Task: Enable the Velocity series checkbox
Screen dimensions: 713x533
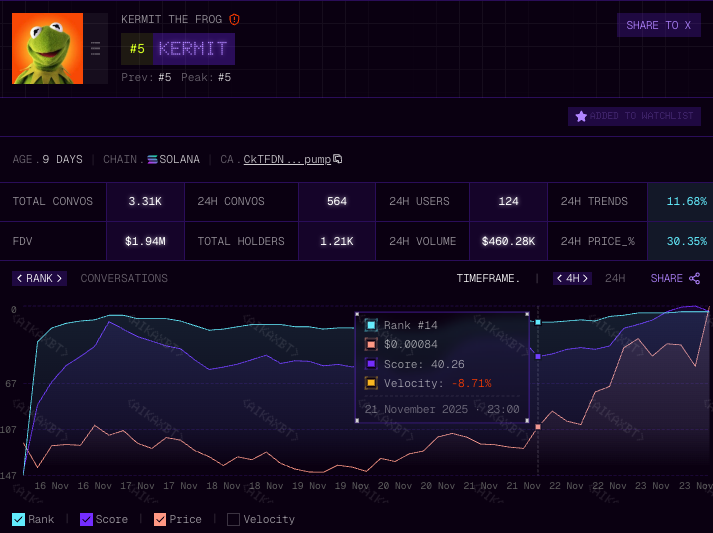Action: click(x=233, y=519)
